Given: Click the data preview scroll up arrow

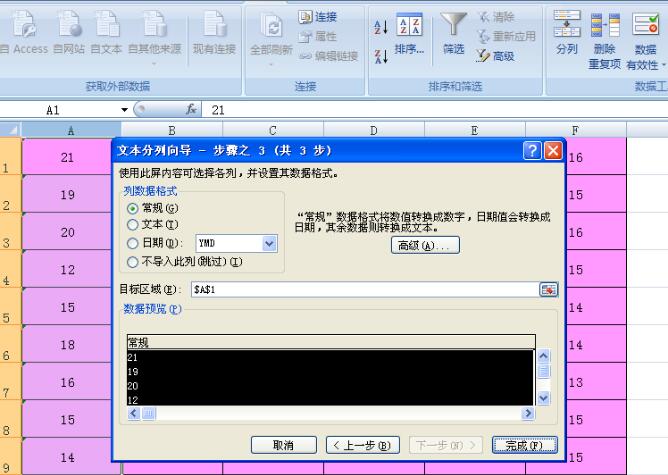Looking at the screenshot, I should pos(544,355).
